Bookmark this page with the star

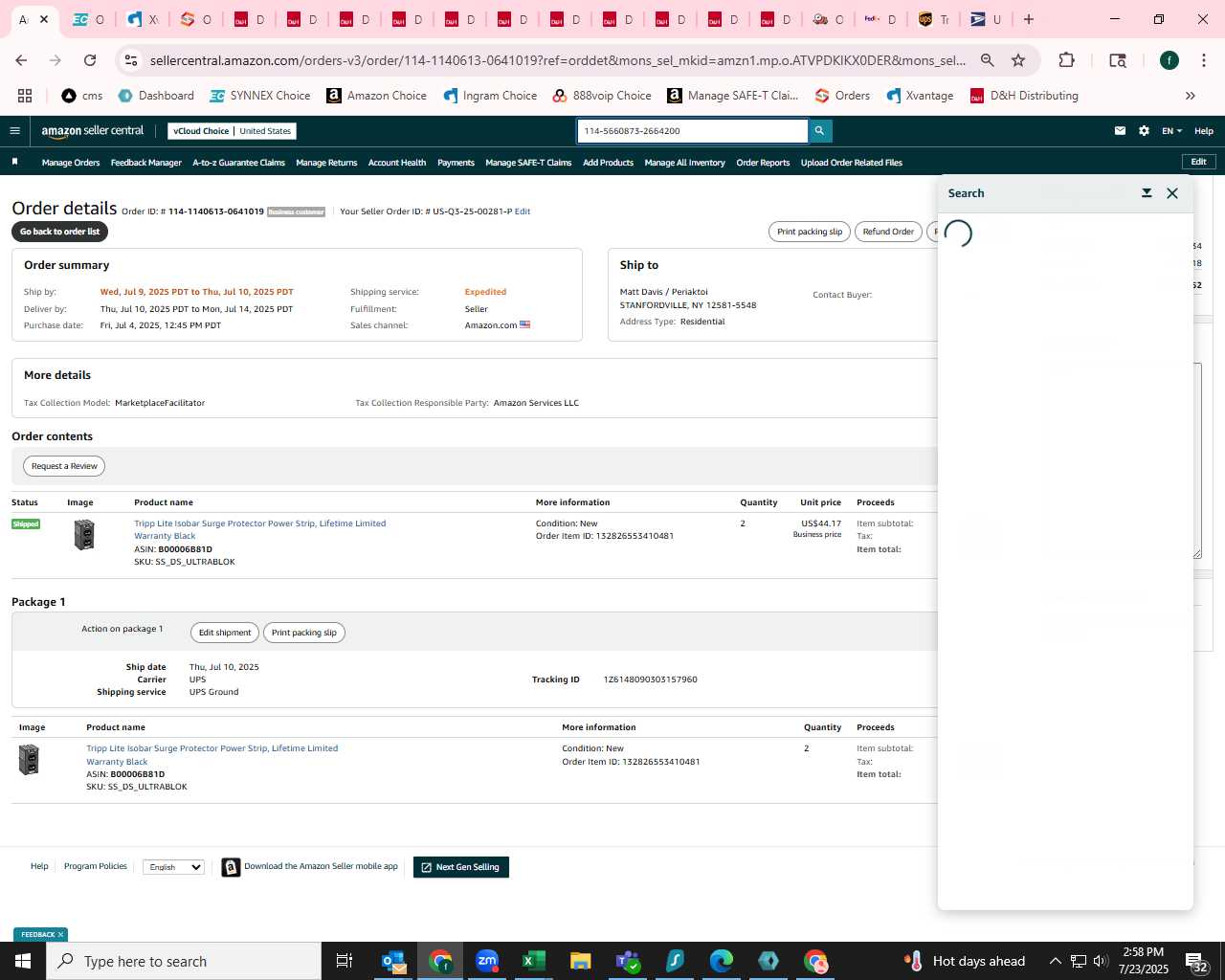(x=1018, y=60)
